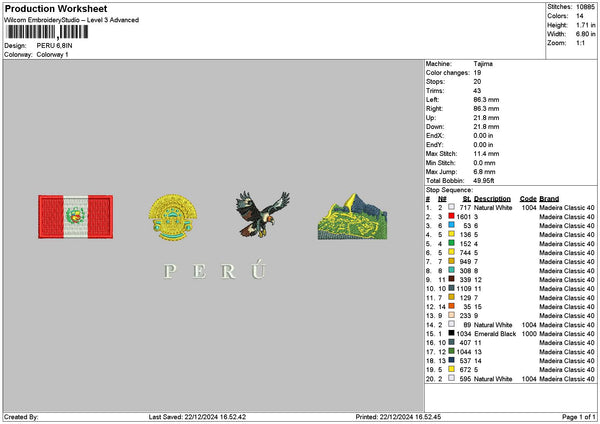Click the Stop Sequence heading
The image size is (600, 424).
point(449,190)
